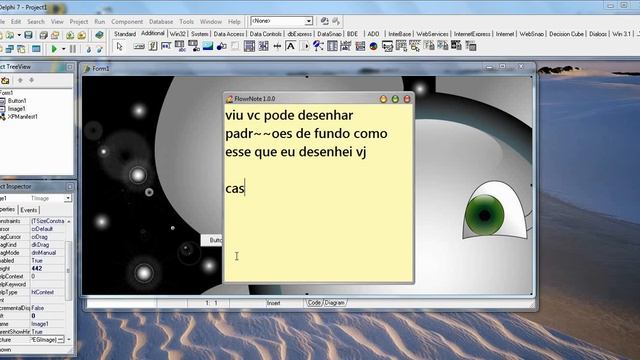Open the Run button dropdown arrow
The width and height of the screenshot is (640, 360).
(x=63, y=49)
